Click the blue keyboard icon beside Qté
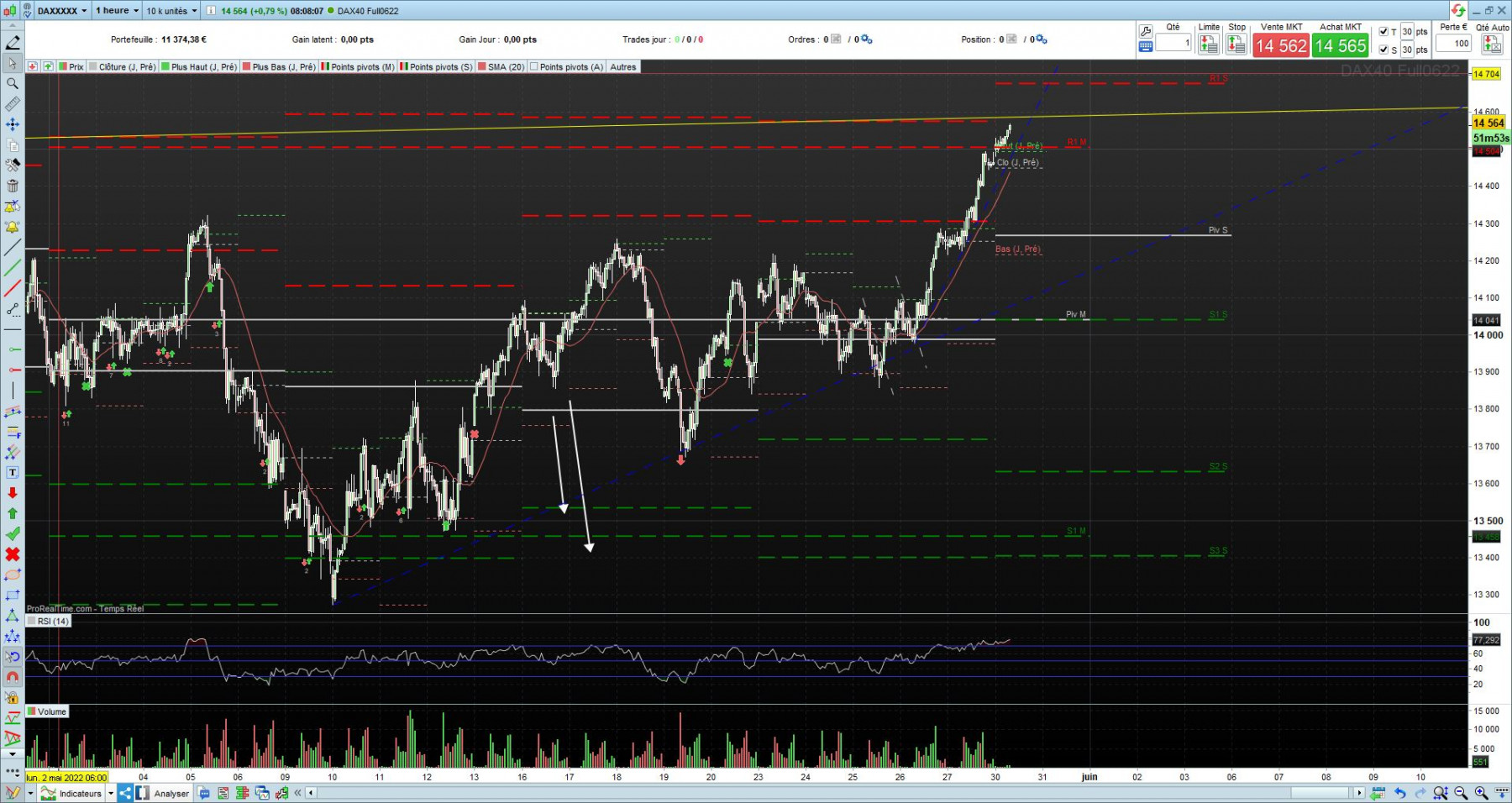Viewport: 1512px width, 803px height. pos(1145,47)
